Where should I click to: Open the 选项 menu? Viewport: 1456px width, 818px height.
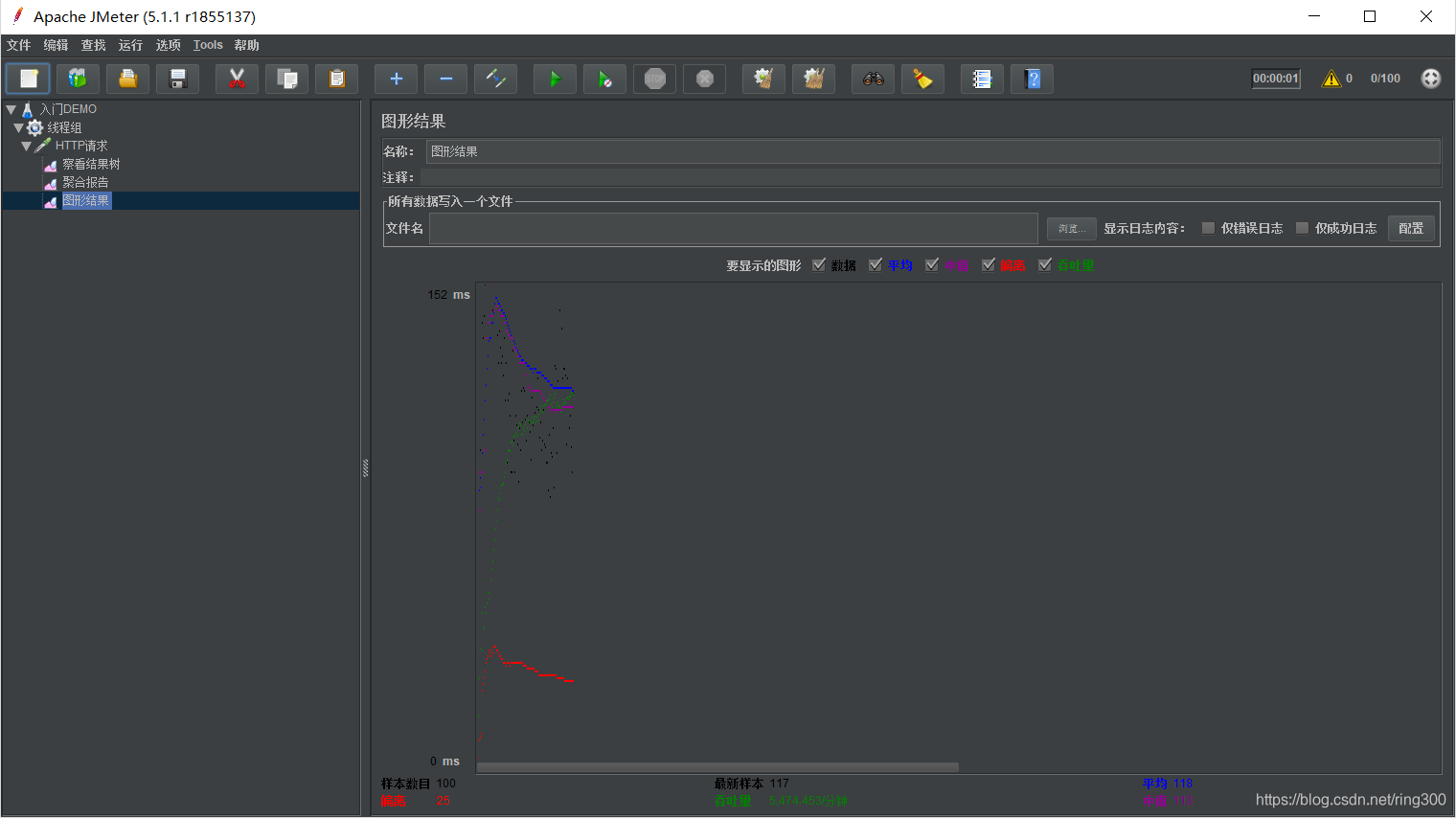click(x=168, y=45)
